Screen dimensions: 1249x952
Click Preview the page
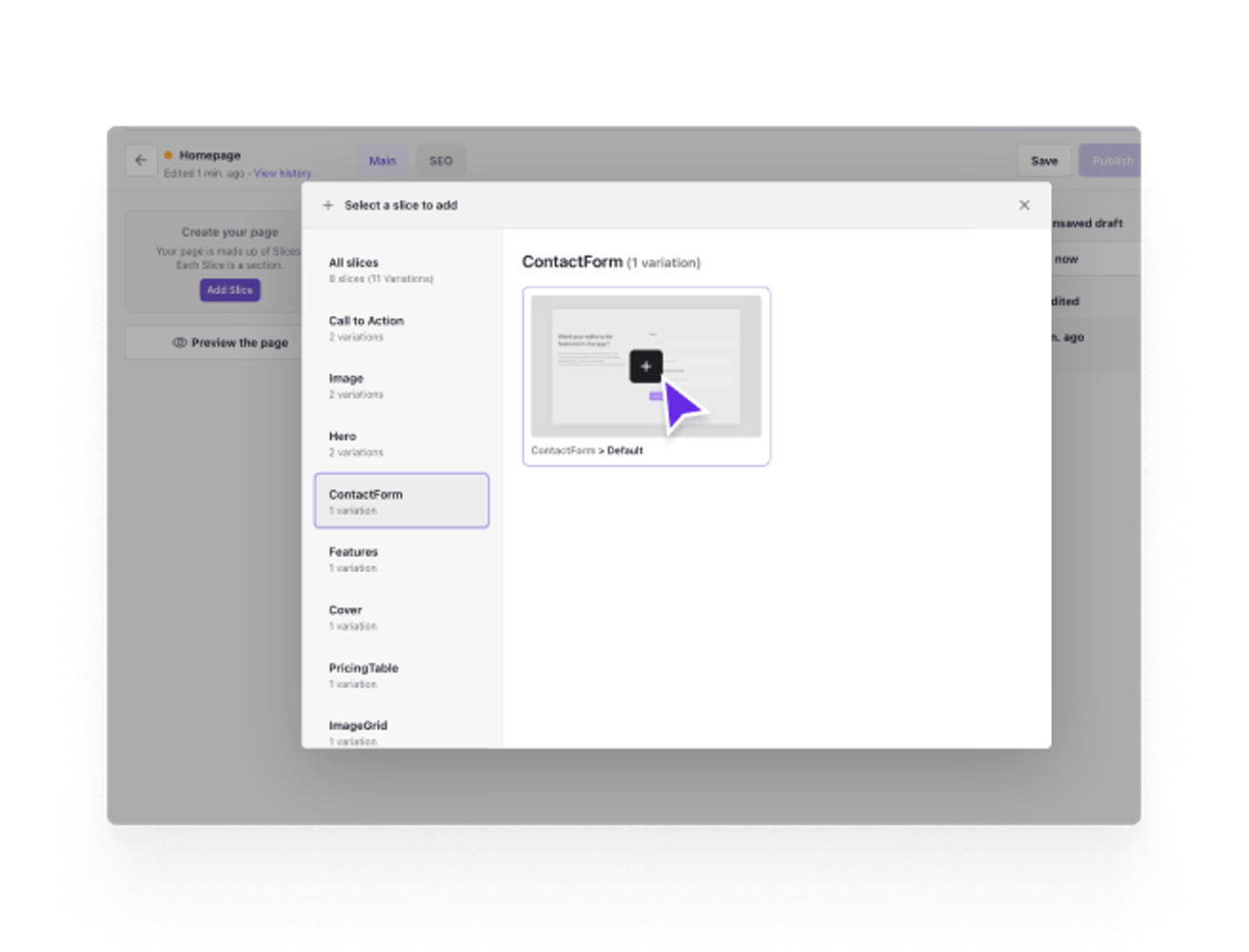coord(239,342)
